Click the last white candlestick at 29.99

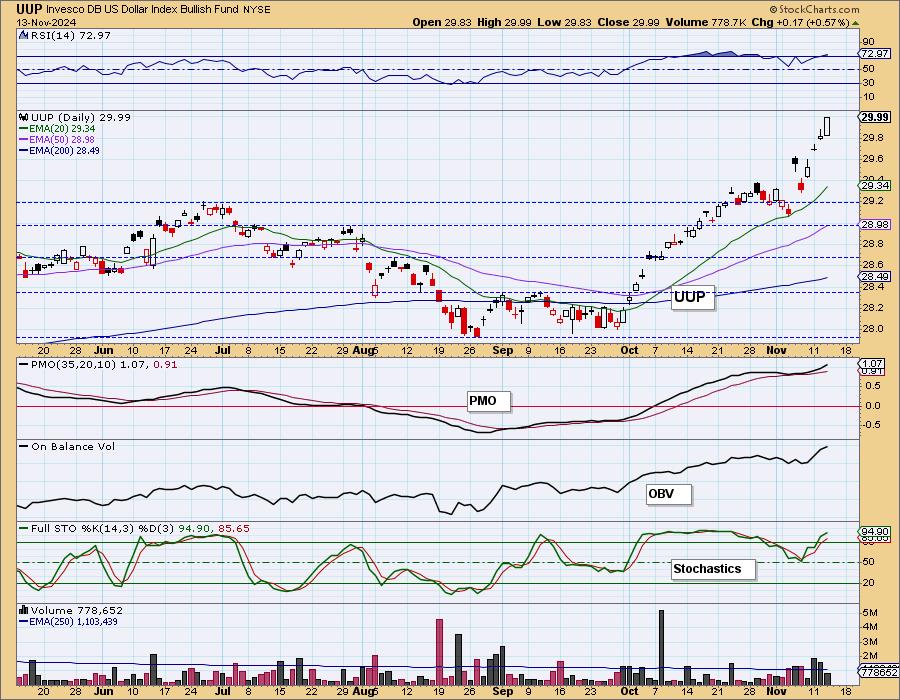click(827, 126)
